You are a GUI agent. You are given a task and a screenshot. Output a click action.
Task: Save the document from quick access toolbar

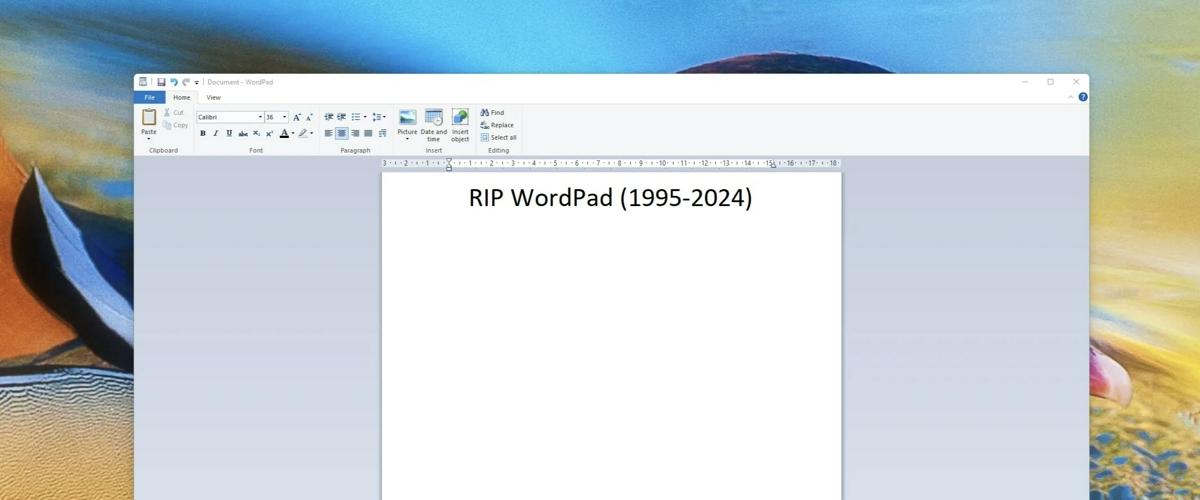pyautogui.click(x=161, y=82)
